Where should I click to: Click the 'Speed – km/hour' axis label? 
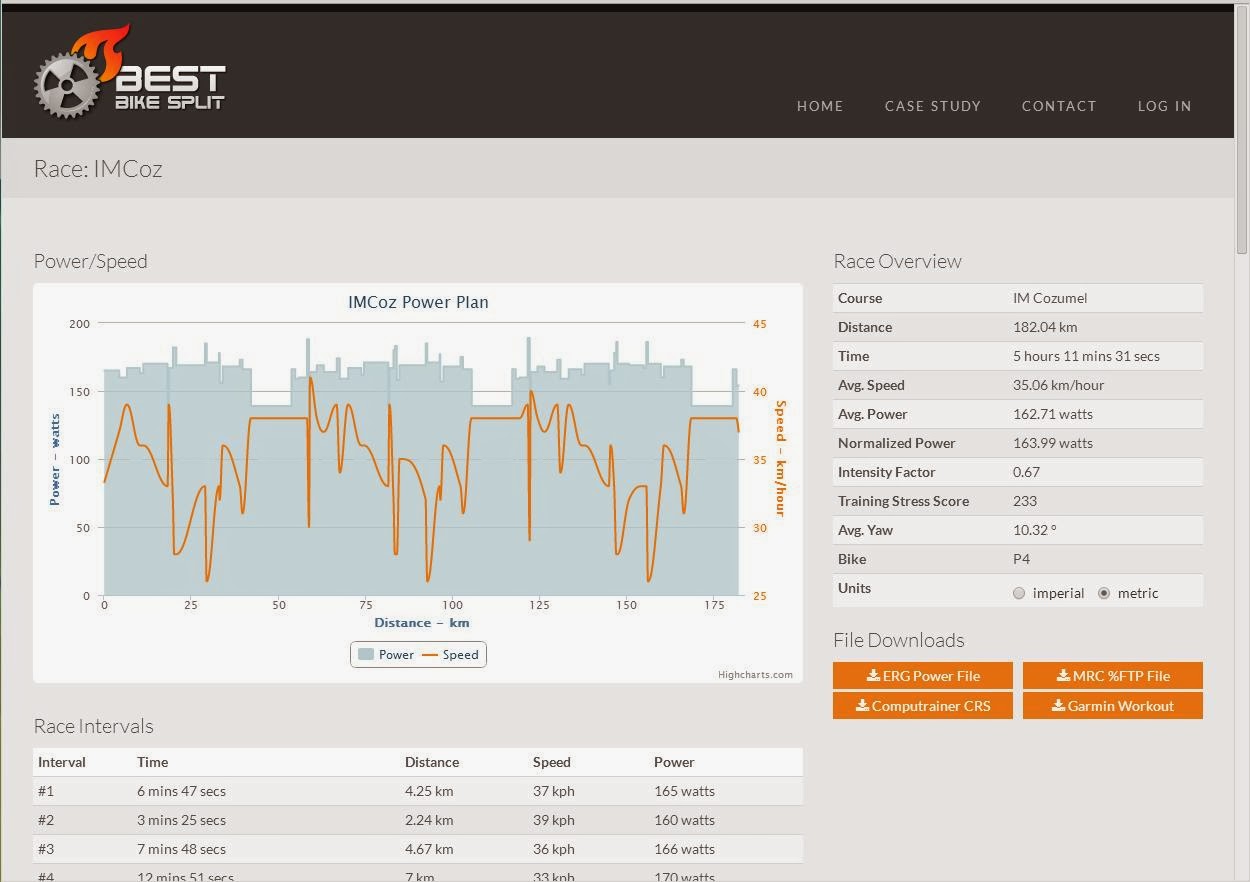tap(781, 459)
